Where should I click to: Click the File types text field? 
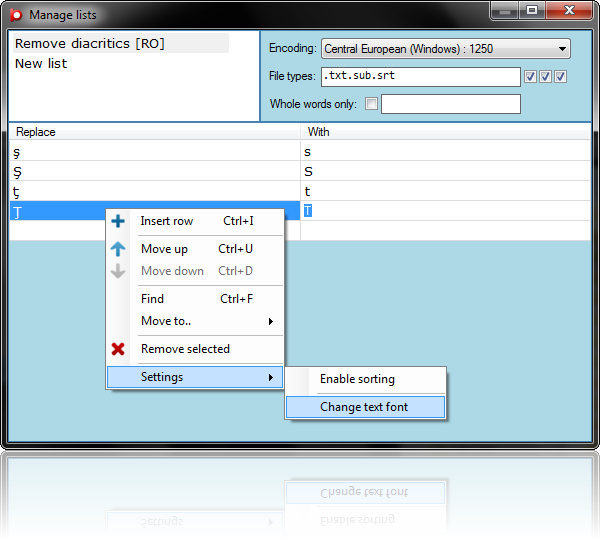click(x=420, y=76)
